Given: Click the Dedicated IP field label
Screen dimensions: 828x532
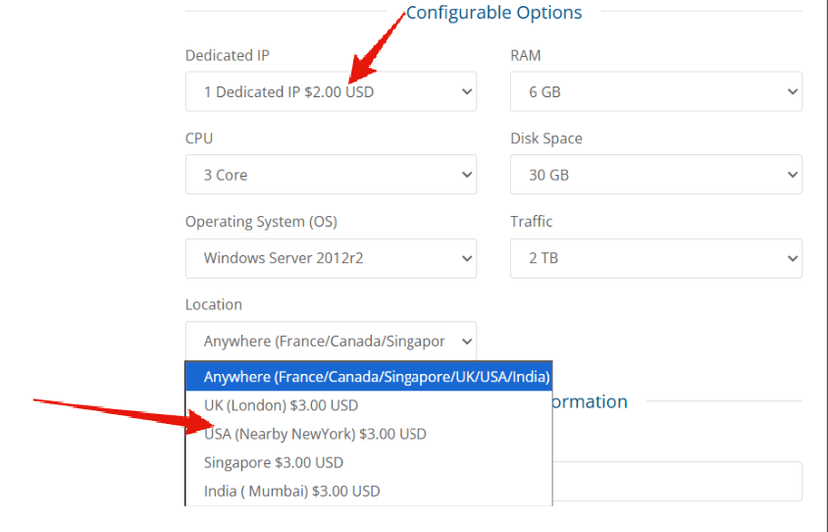Looking at the screenshot, I should pyautogui.click(x=227, y=56).
